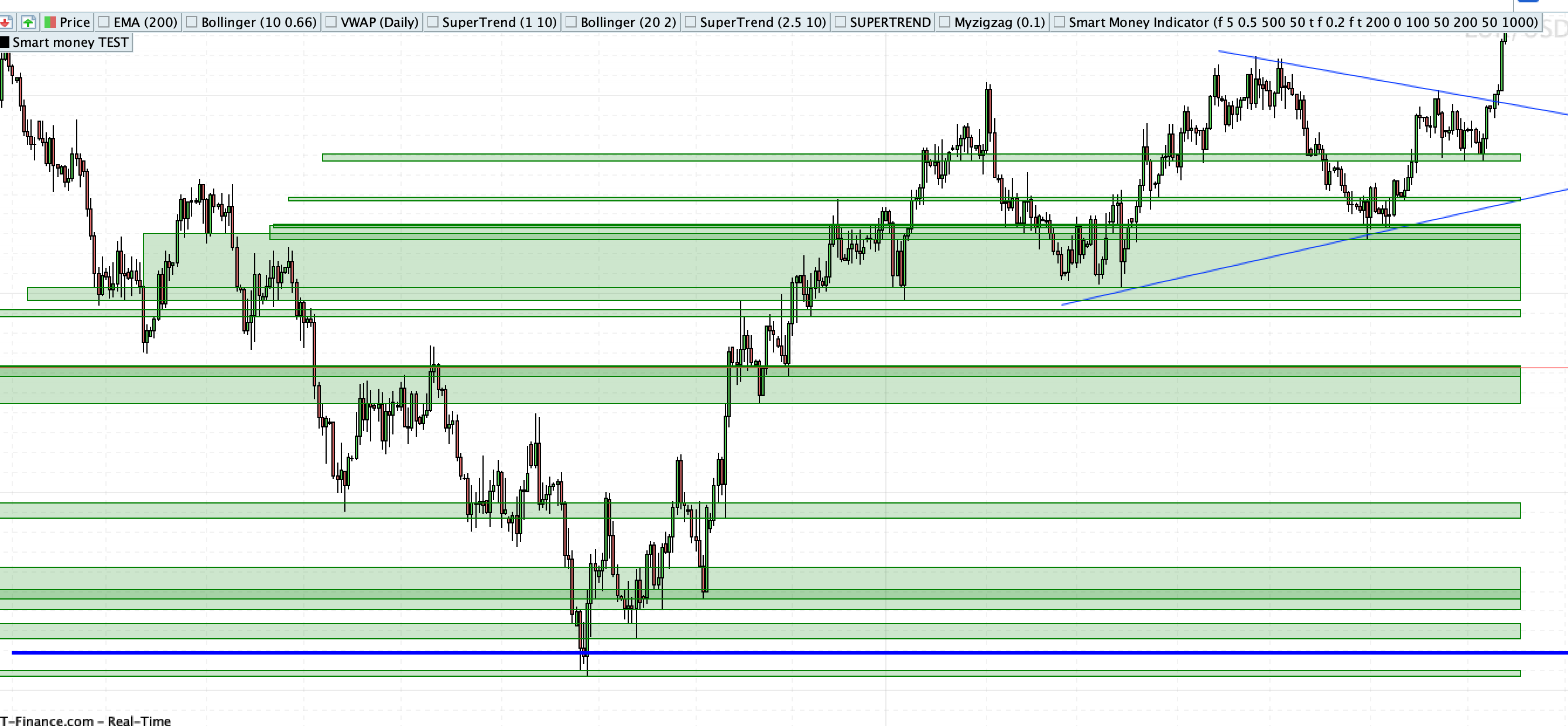
Task: Click the blue button at top-right corner
Action: pyautogui.click(x=1528, y=1)
